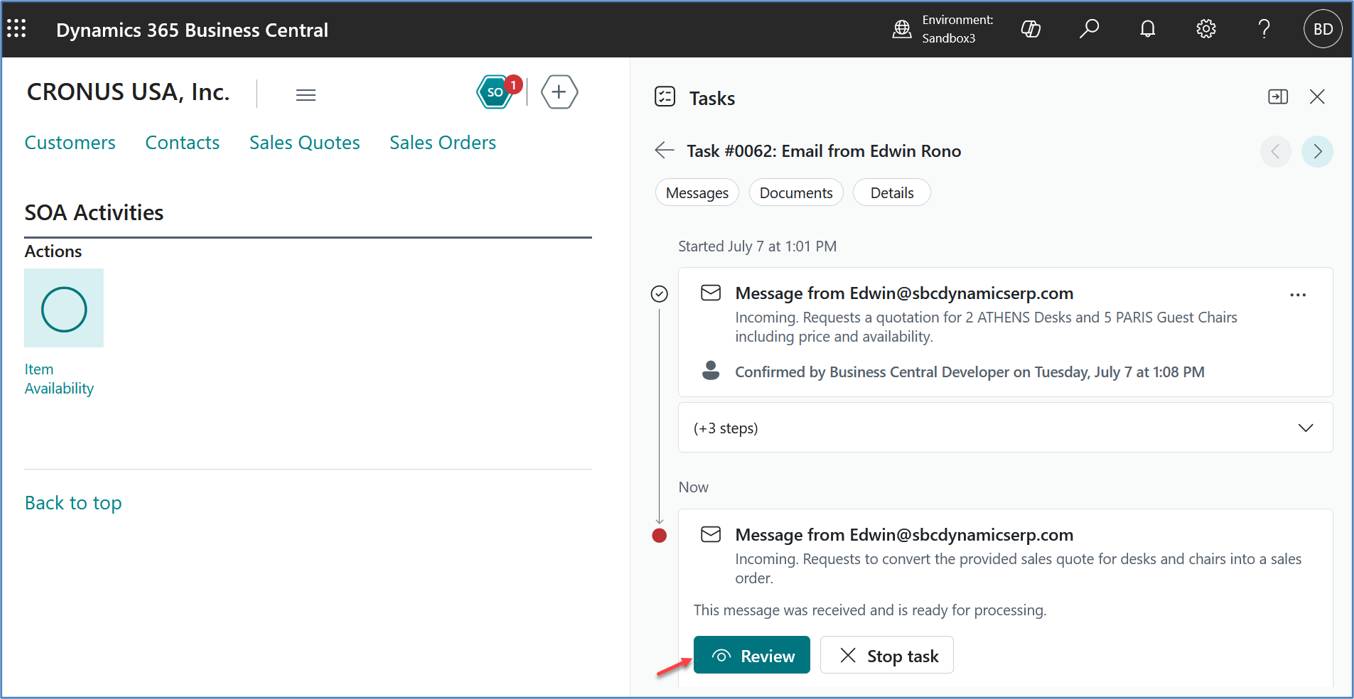Open Customers navigation link

[70, 142]
